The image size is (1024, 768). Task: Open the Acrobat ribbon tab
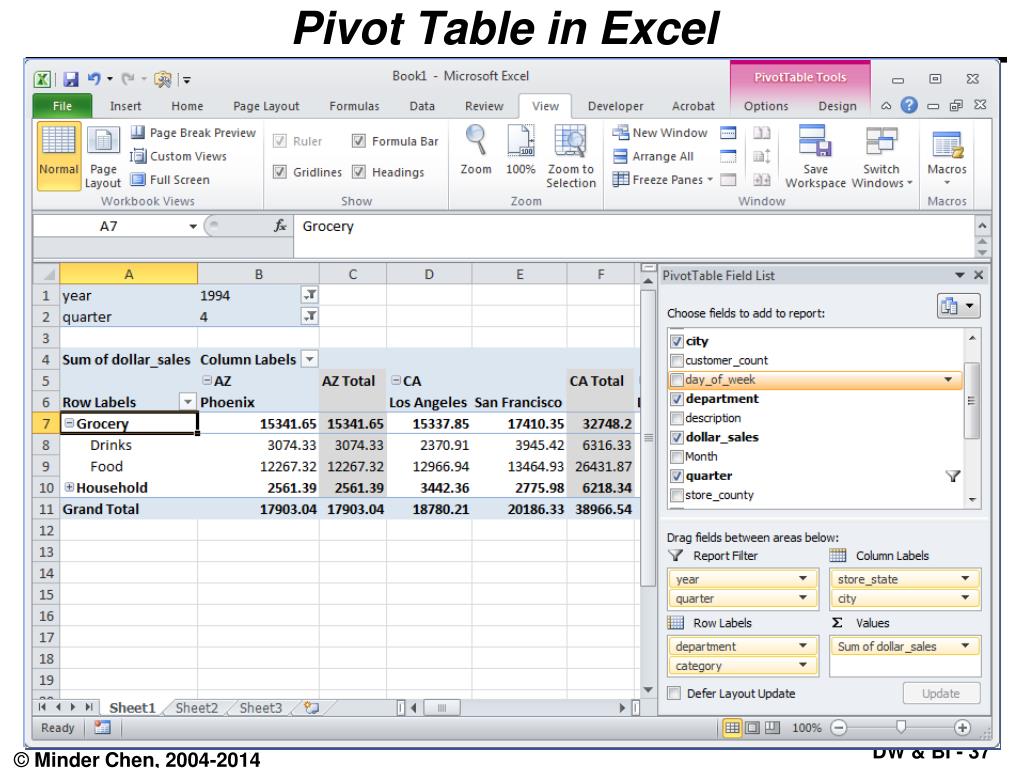click(694, 106)
